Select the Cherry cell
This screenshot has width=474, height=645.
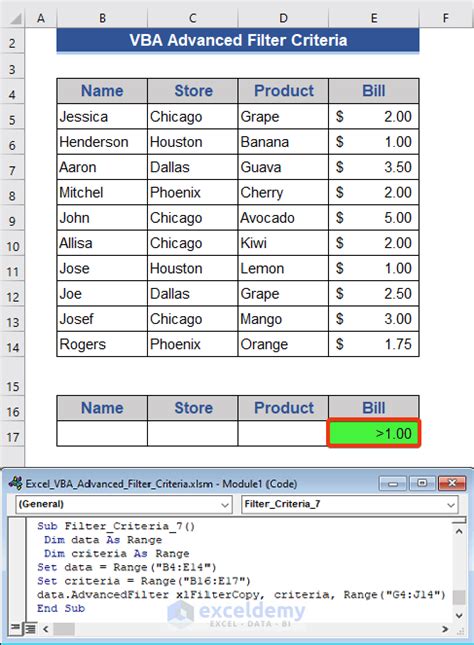283,193
